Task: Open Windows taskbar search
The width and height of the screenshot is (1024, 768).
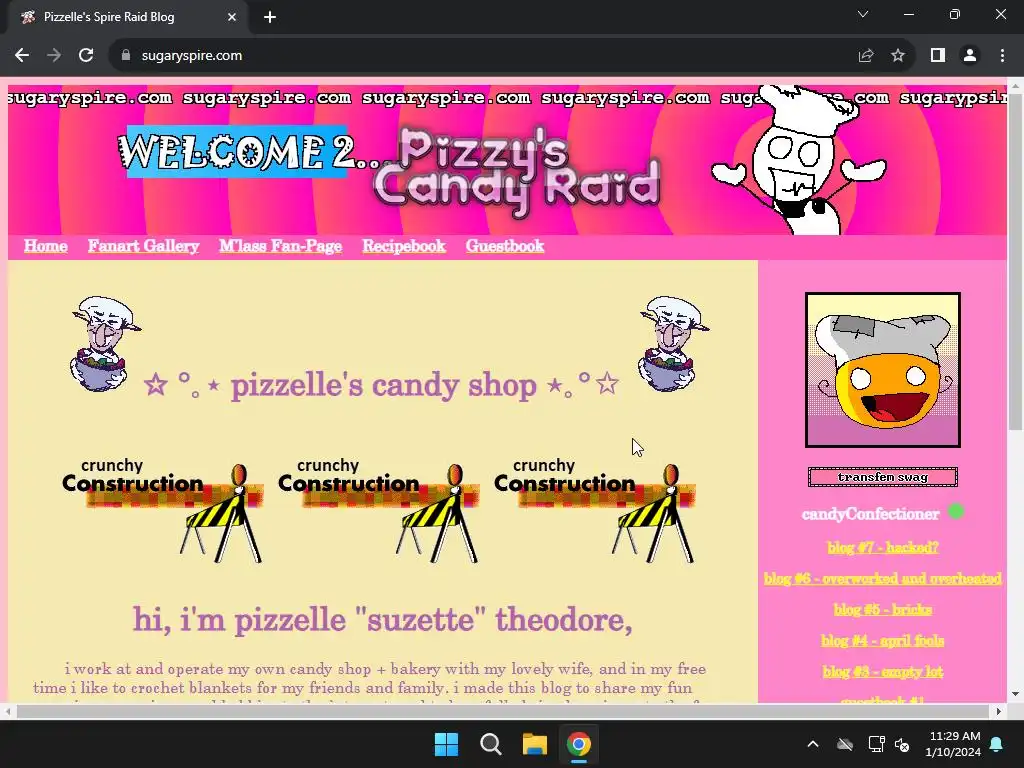Action: (x=490, y=744)
